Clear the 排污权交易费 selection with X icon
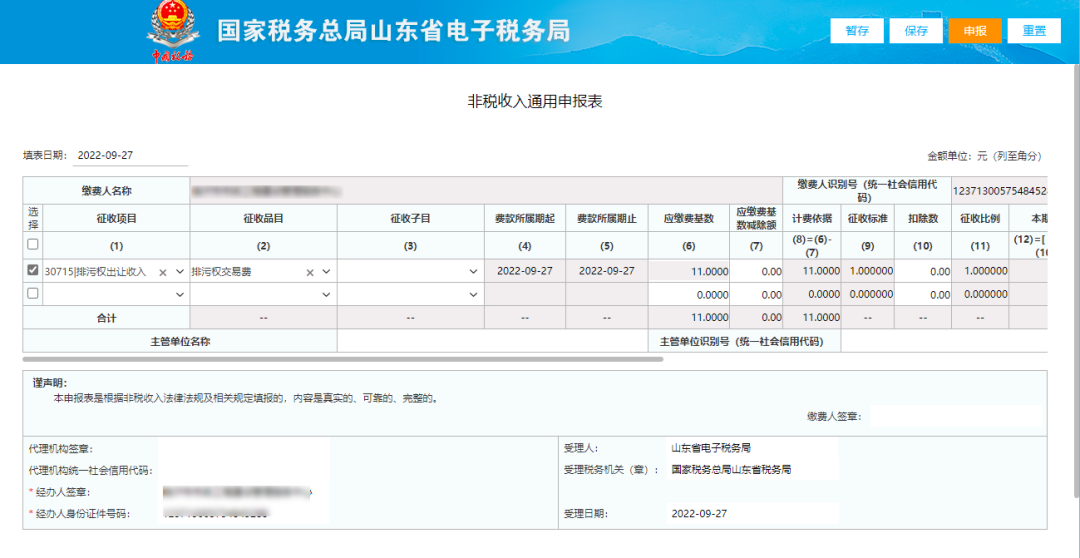 coord(310,272)
